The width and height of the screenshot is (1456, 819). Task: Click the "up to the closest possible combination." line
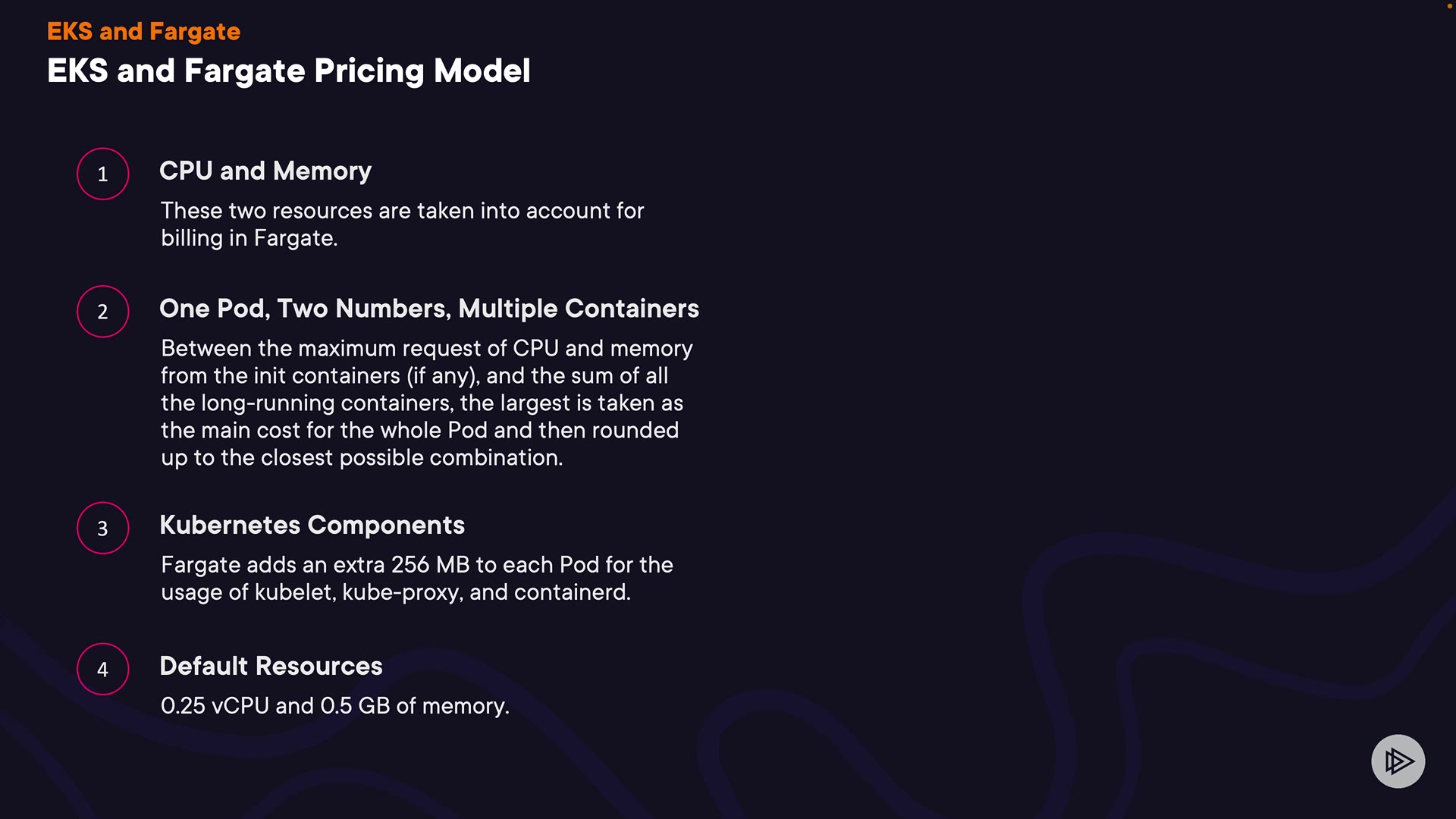click(x=362, y=458)
